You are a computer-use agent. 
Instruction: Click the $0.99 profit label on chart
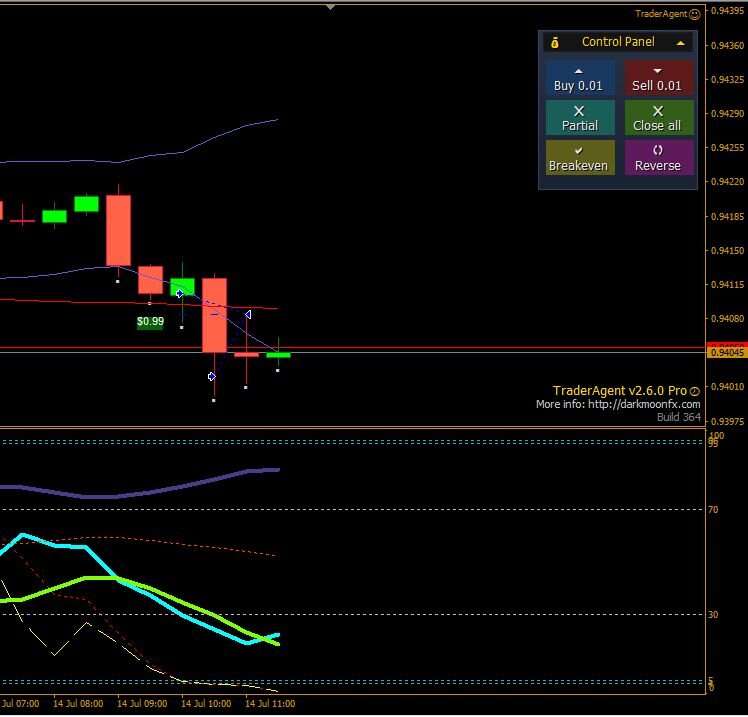click(150, 322)
